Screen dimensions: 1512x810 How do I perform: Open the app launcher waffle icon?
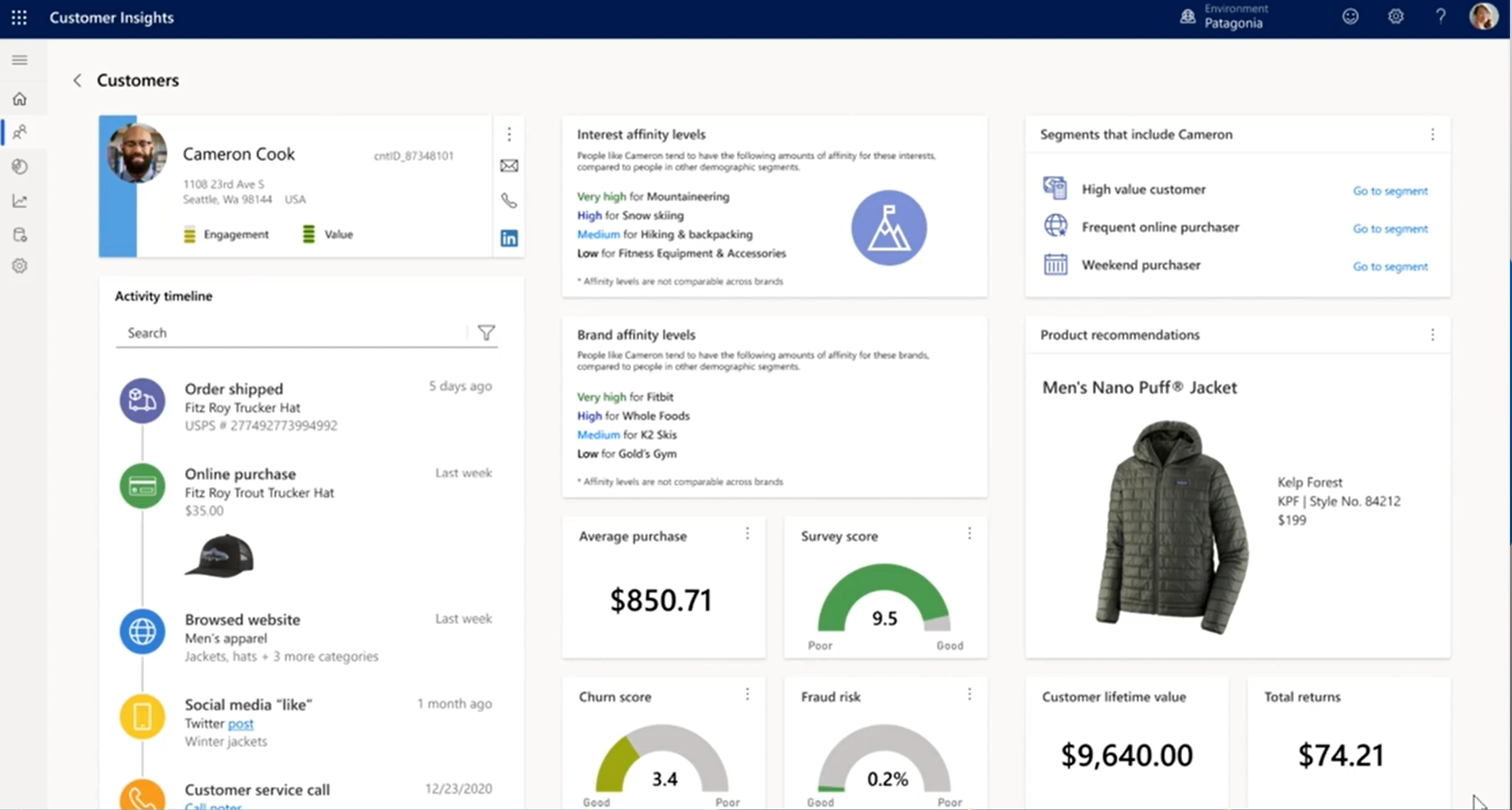coord(19,18)
